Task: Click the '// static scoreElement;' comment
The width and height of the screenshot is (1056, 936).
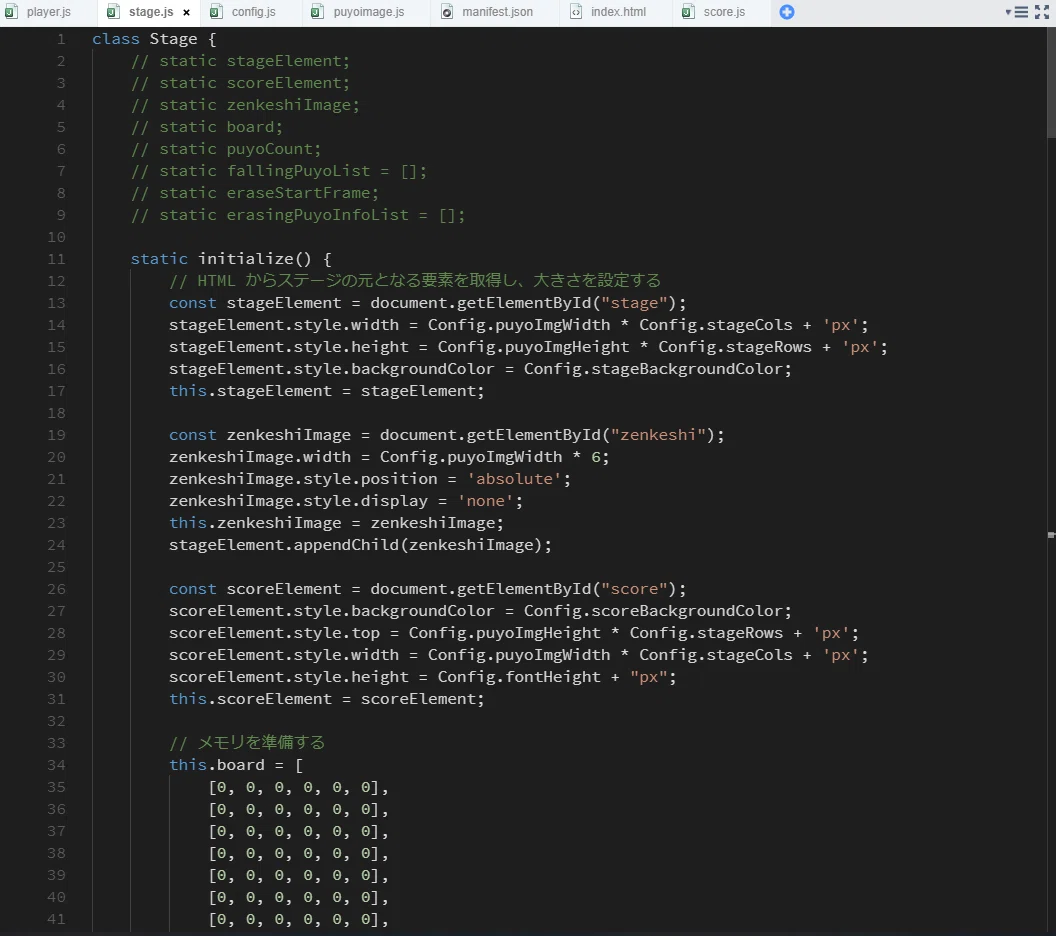Action: (x=240, y=83)
